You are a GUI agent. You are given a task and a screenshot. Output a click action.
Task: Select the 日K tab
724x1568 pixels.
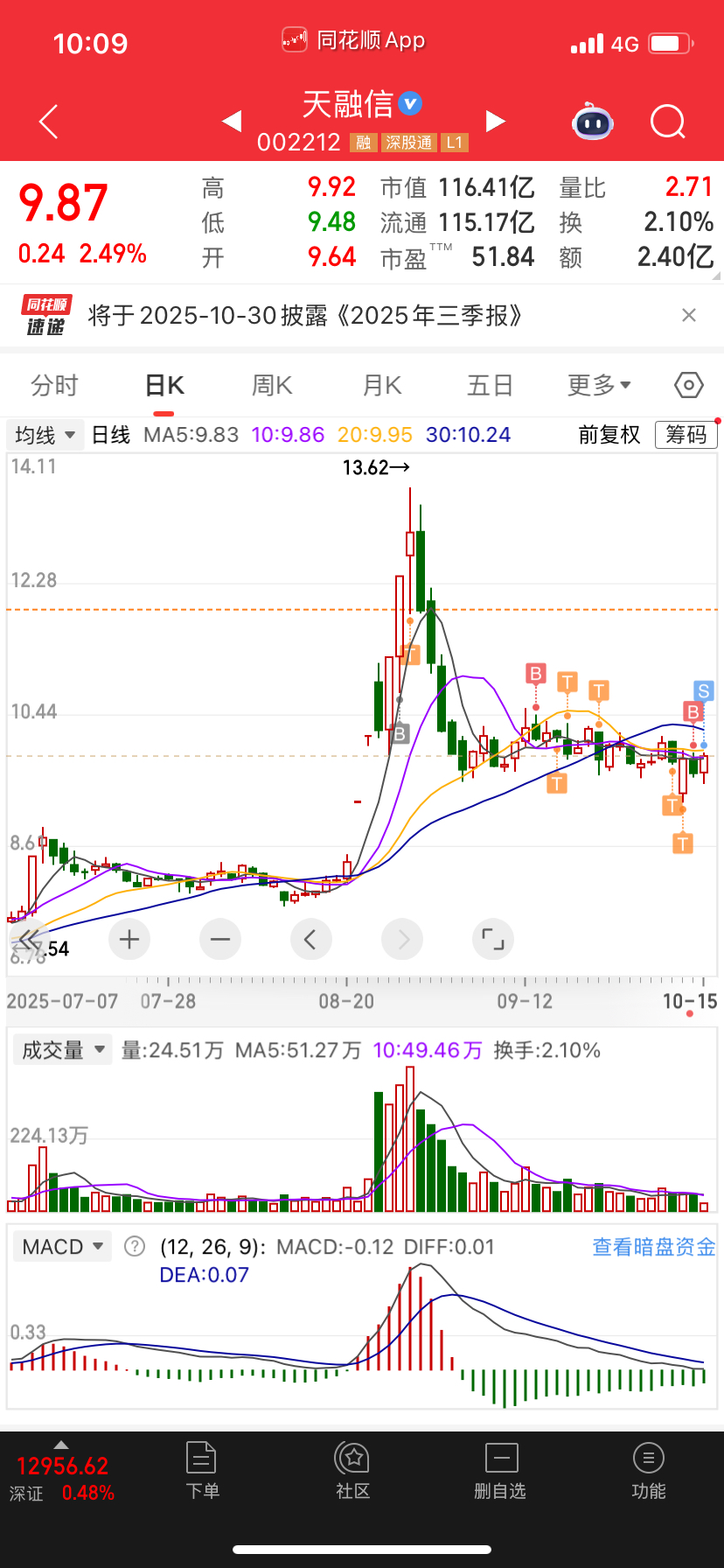(164, 385)
